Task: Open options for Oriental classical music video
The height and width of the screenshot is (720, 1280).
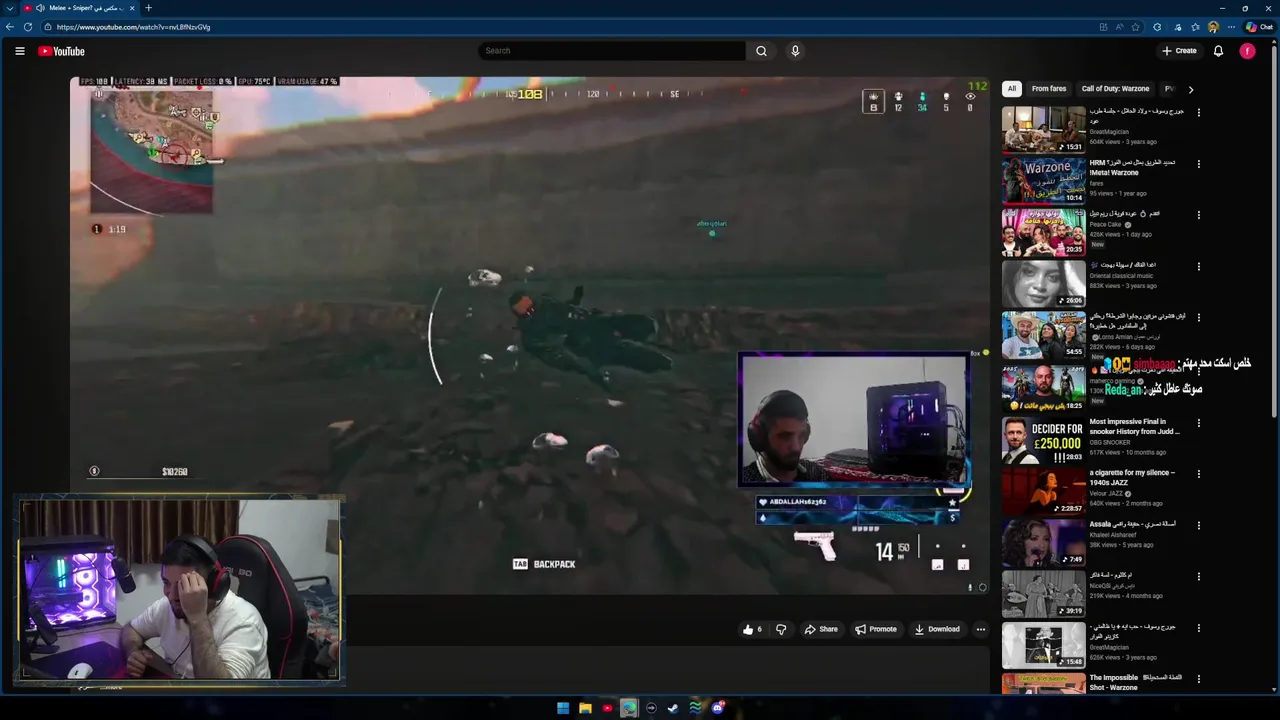Action: [1198, 266]
